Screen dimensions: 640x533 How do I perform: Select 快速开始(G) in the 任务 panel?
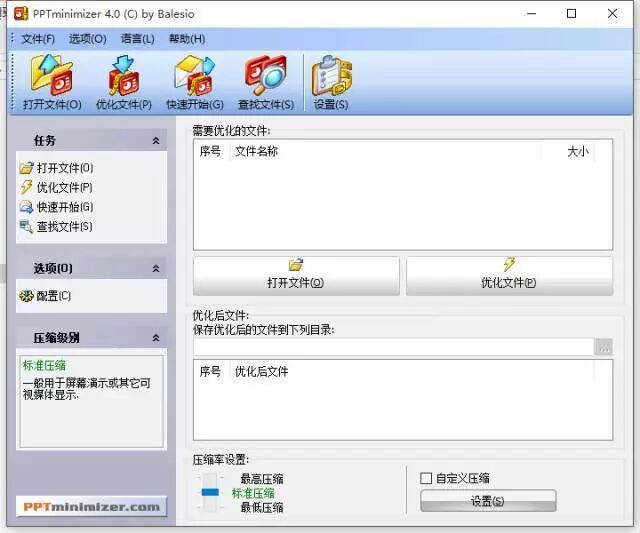coord(57,207)
